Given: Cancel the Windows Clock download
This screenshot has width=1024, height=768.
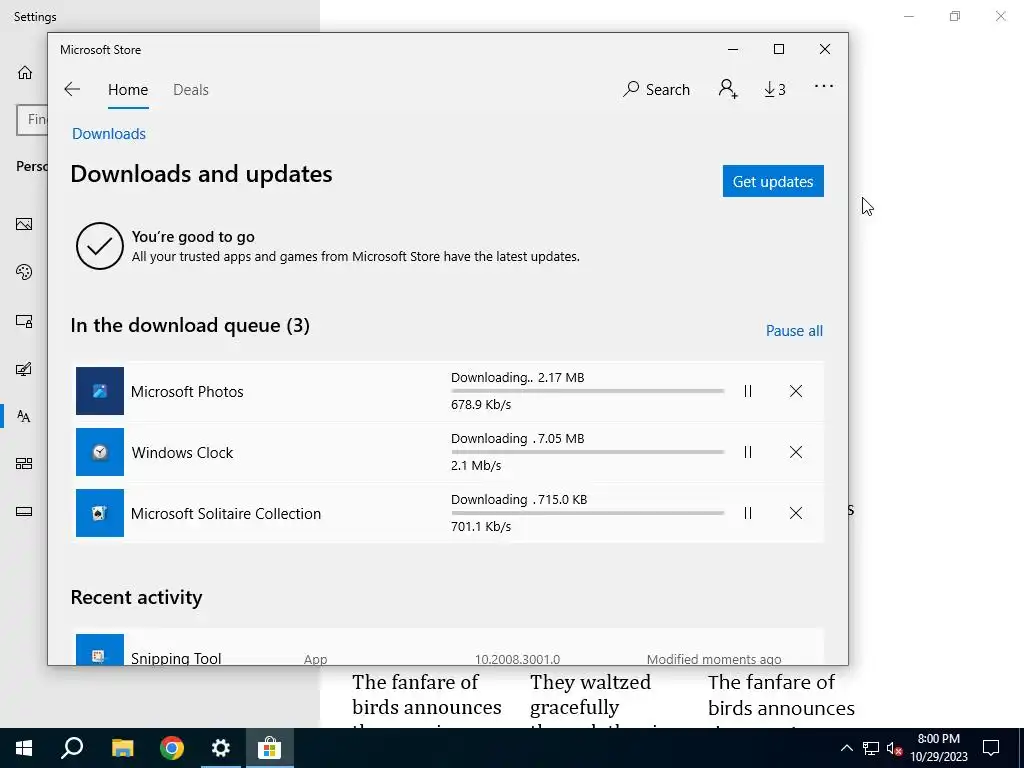Looking at the screenshot, I should 795,452.
